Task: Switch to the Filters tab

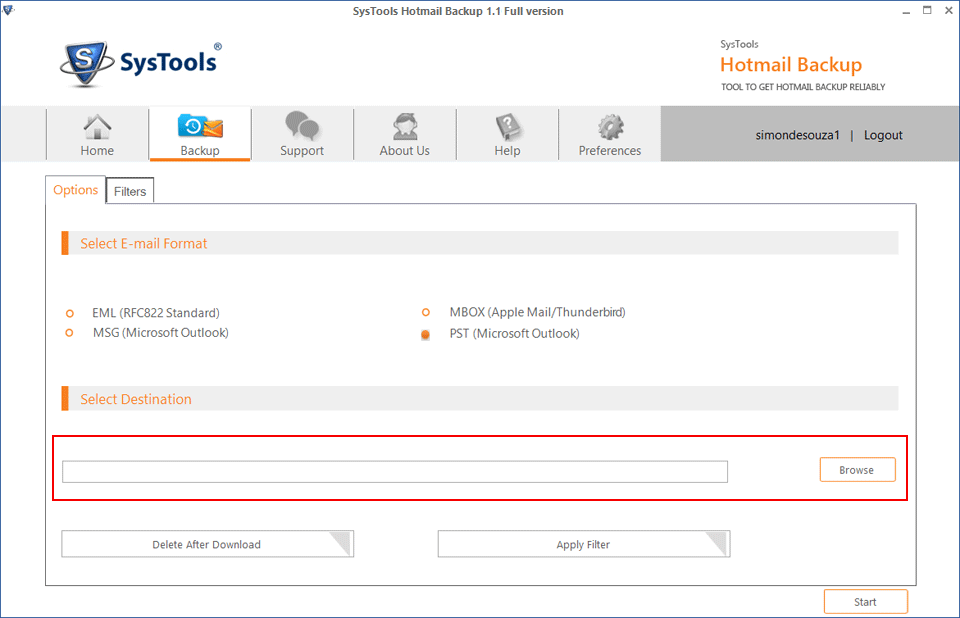Action: tap(130, 191)
